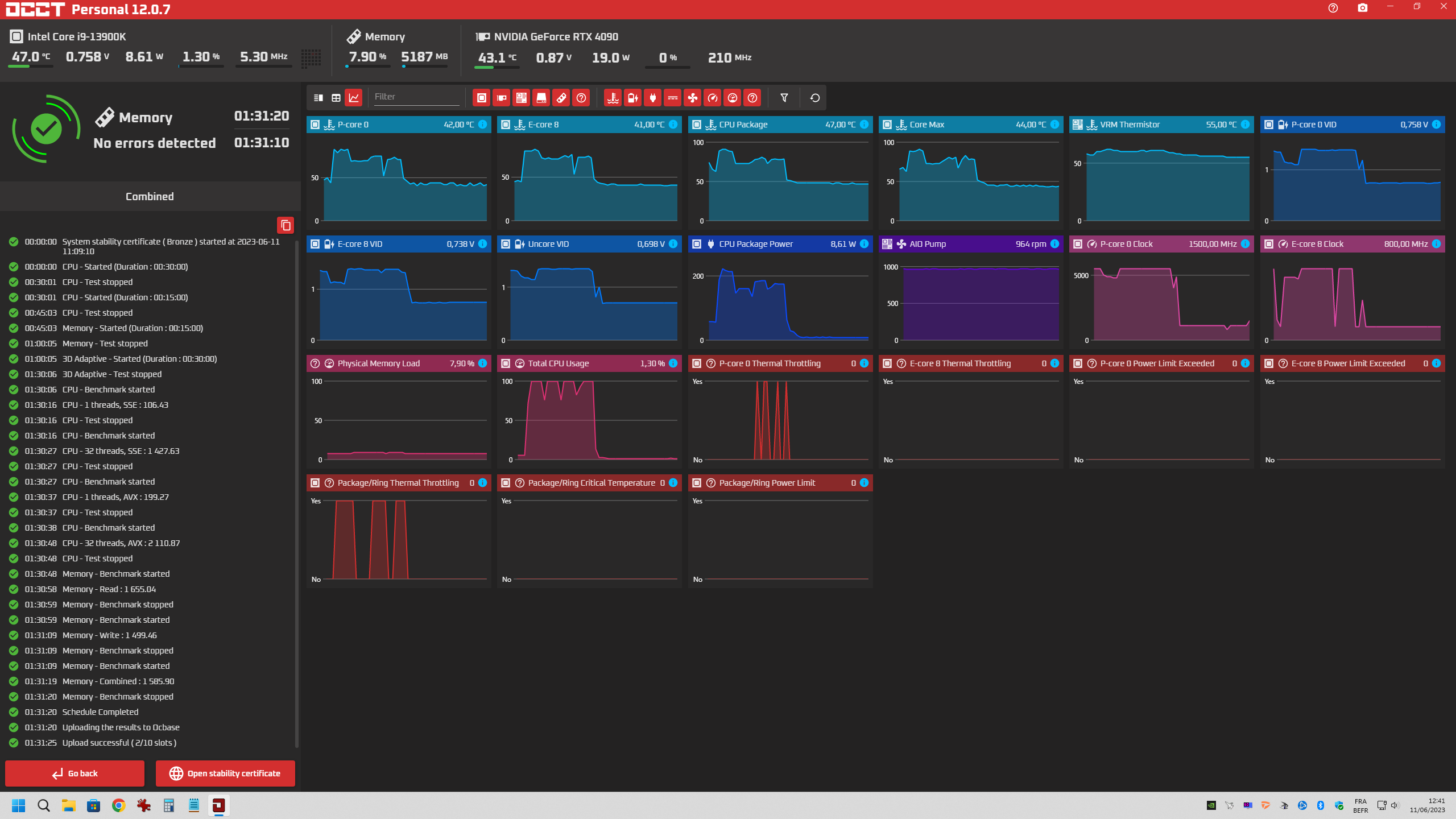Screen dimensions: 1456x819
Task: Toggle GPU sensor filter icon
Action: pyautogui.click(x=502, y=98)
